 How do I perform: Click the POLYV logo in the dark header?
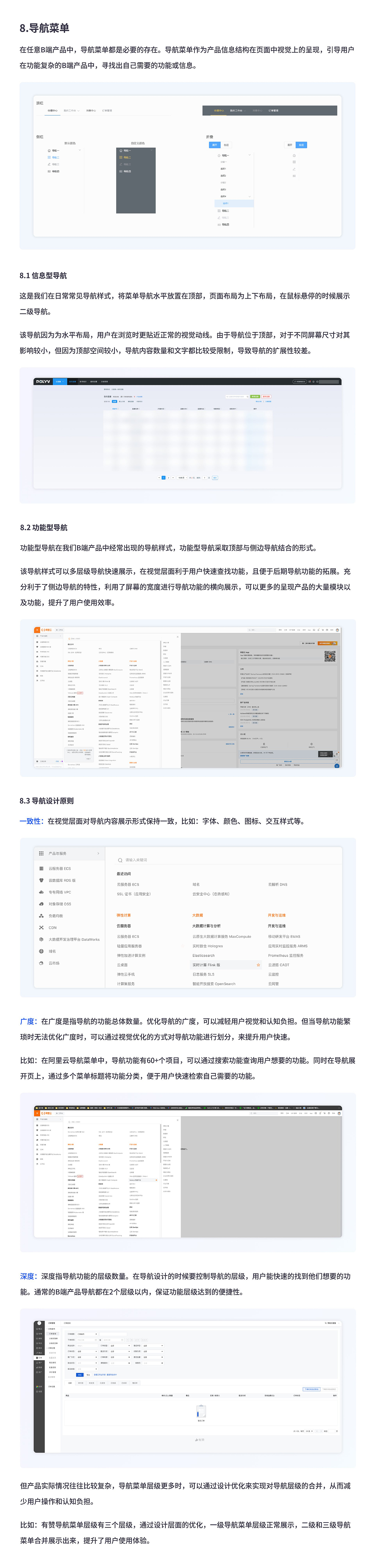[x=43, y=382]
